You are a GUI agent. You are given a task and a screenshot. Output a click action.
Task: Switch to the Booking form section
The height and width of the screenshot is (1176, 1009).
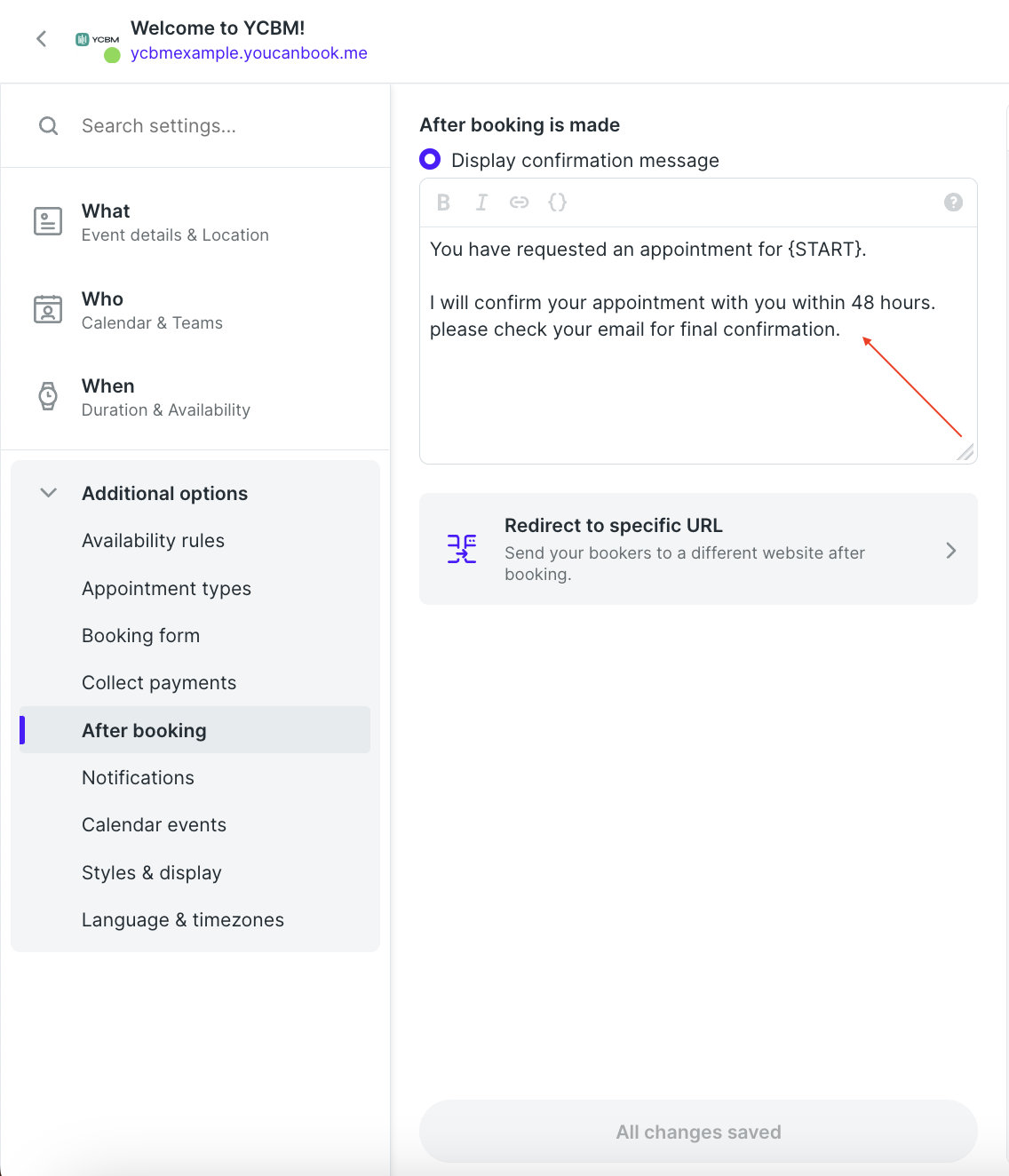(140, 635)
